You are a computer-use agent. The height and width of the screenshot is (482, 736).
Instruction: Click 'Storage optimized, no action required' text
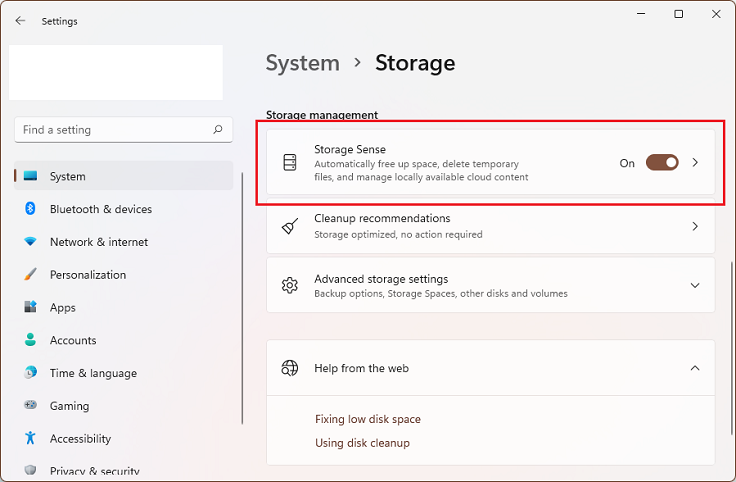398,234
